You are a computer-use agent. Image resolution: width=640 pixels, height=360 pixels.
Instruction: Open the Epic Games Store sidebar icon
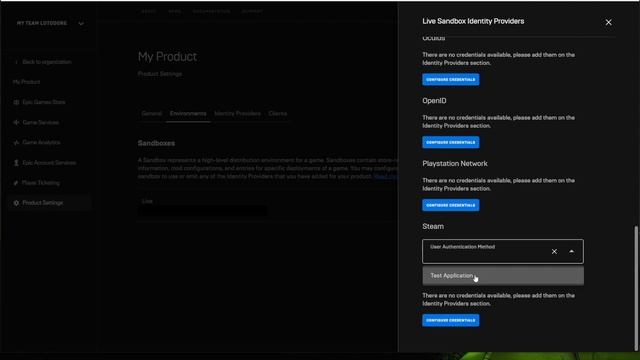(16, 102)
